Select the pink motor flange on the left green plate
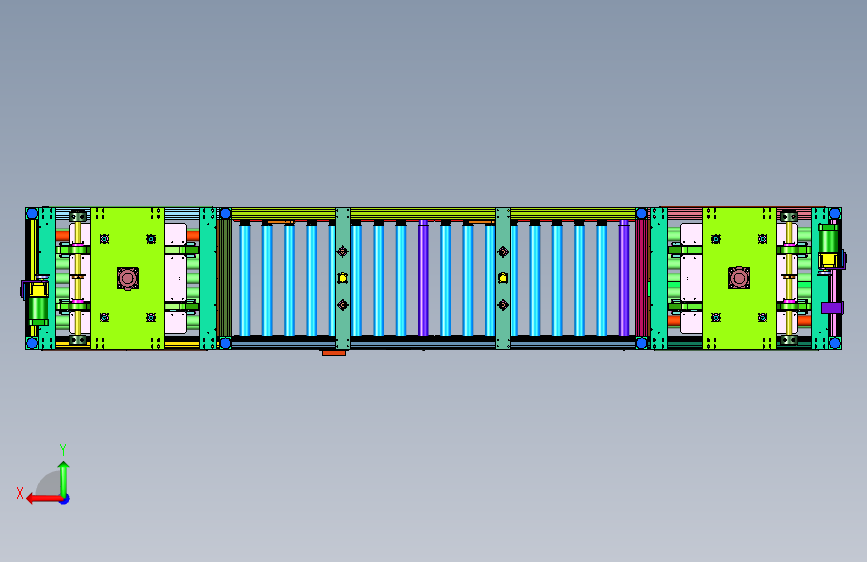This screenshot has width=867, height=562. (128, 278)
